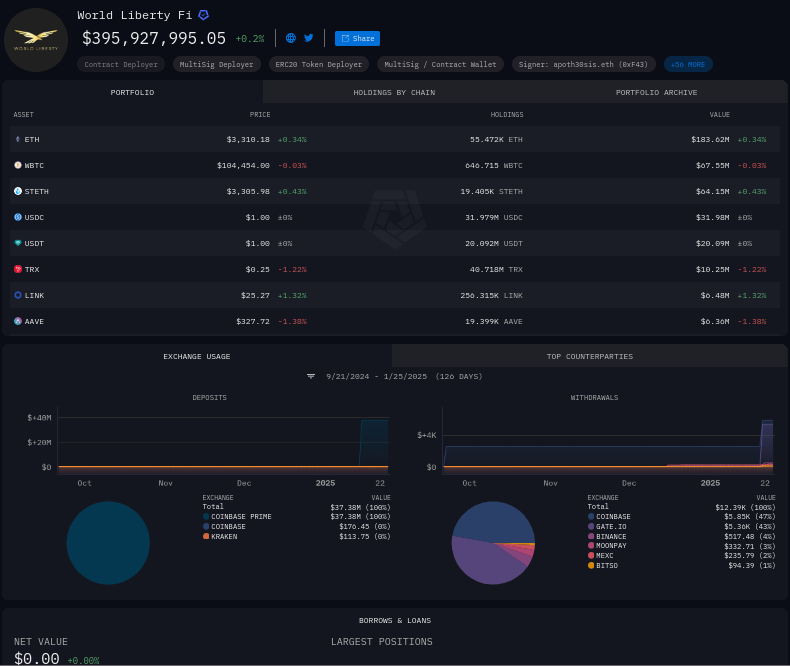Click the ETH token icon
The height and width of the screenshot is (666, 790).
click(18, 139)
